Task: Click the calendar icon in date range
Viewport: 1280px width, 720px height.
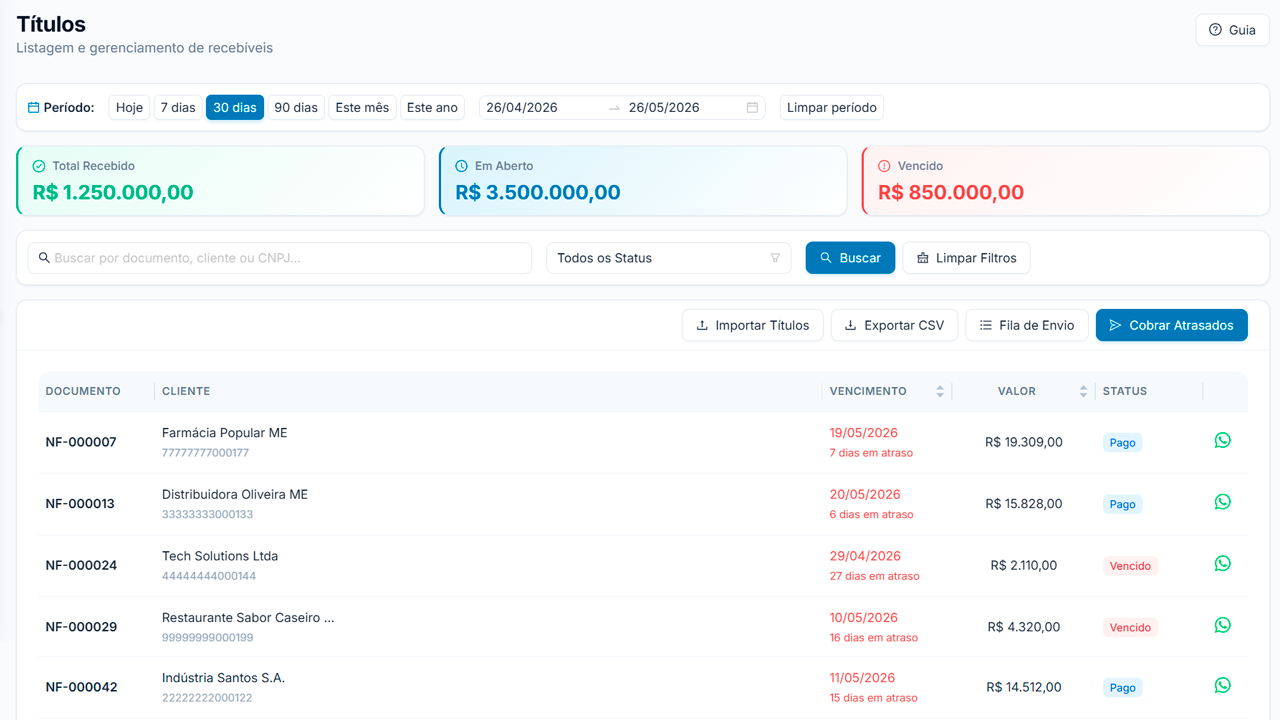Action: pos(752,107)
